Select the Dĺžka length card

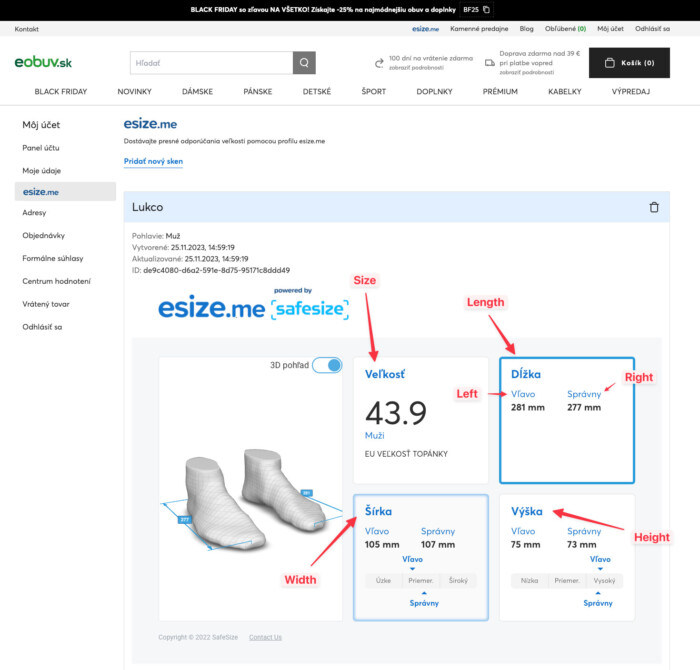(x=566, y=420)
